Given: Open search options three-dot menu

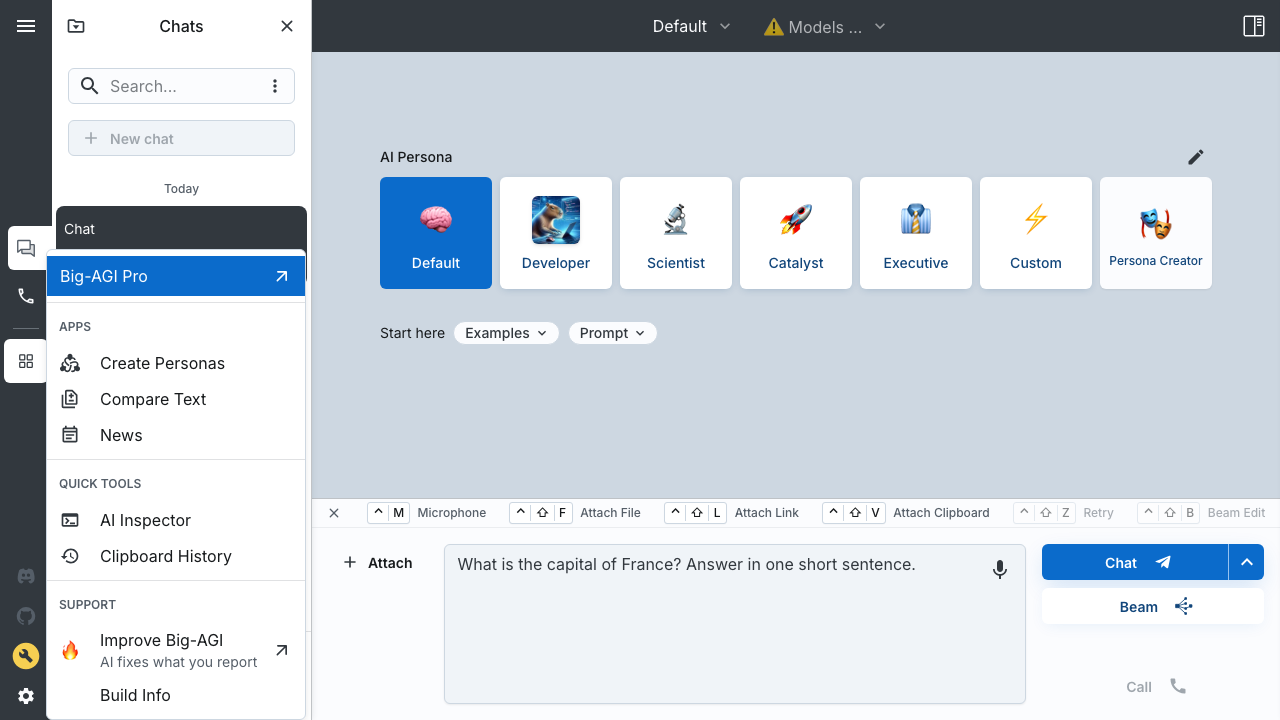Looking at the screenshot, I should (x=275, y=86).
